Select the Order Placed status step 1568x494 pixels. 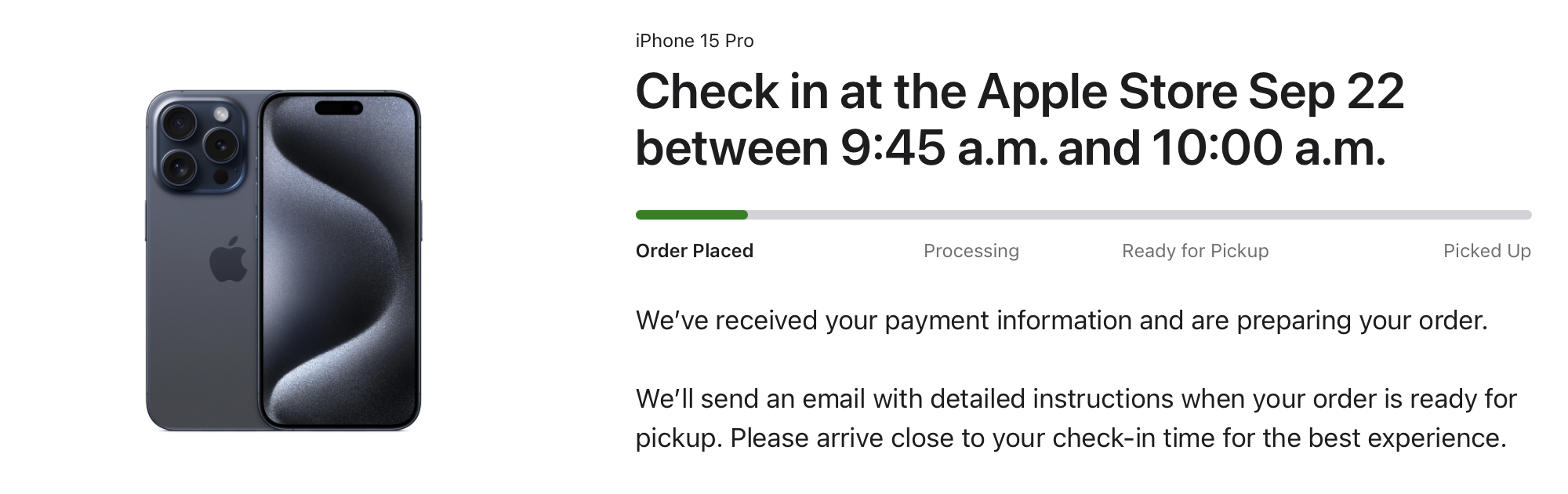coord(695,251)
